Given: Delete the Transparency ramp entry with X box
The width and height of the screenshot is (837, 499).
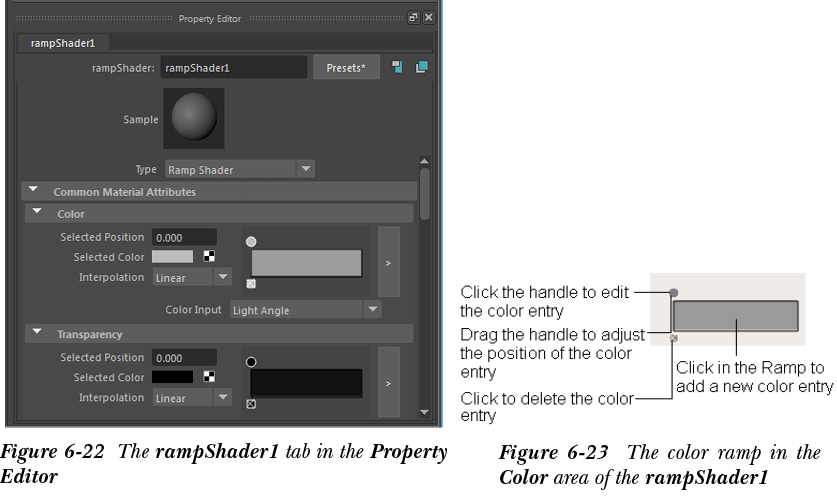Looking at the screenshot, I should [x=251, y=404].
